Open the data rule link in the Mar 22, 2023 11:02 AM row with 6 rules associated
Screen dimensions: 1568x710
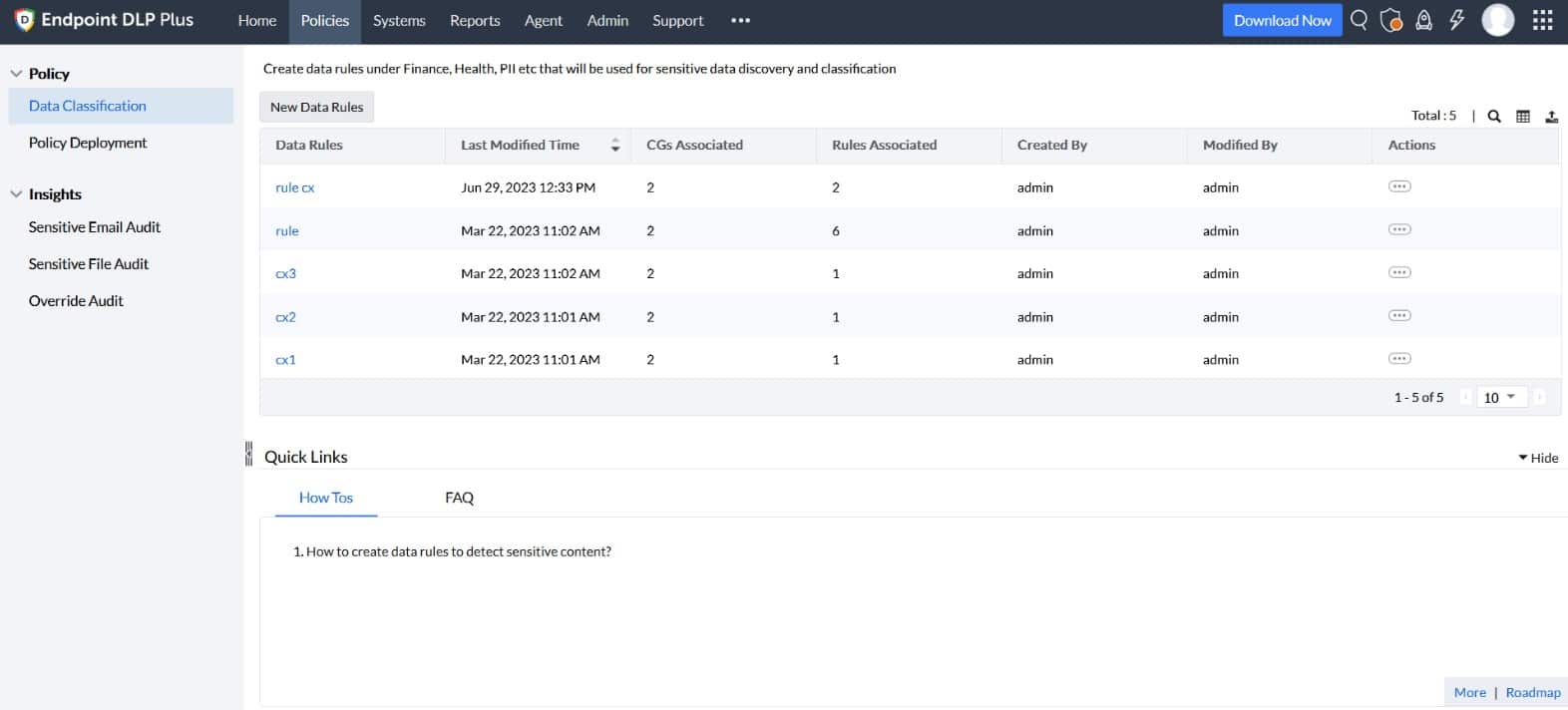coord(287,230)
